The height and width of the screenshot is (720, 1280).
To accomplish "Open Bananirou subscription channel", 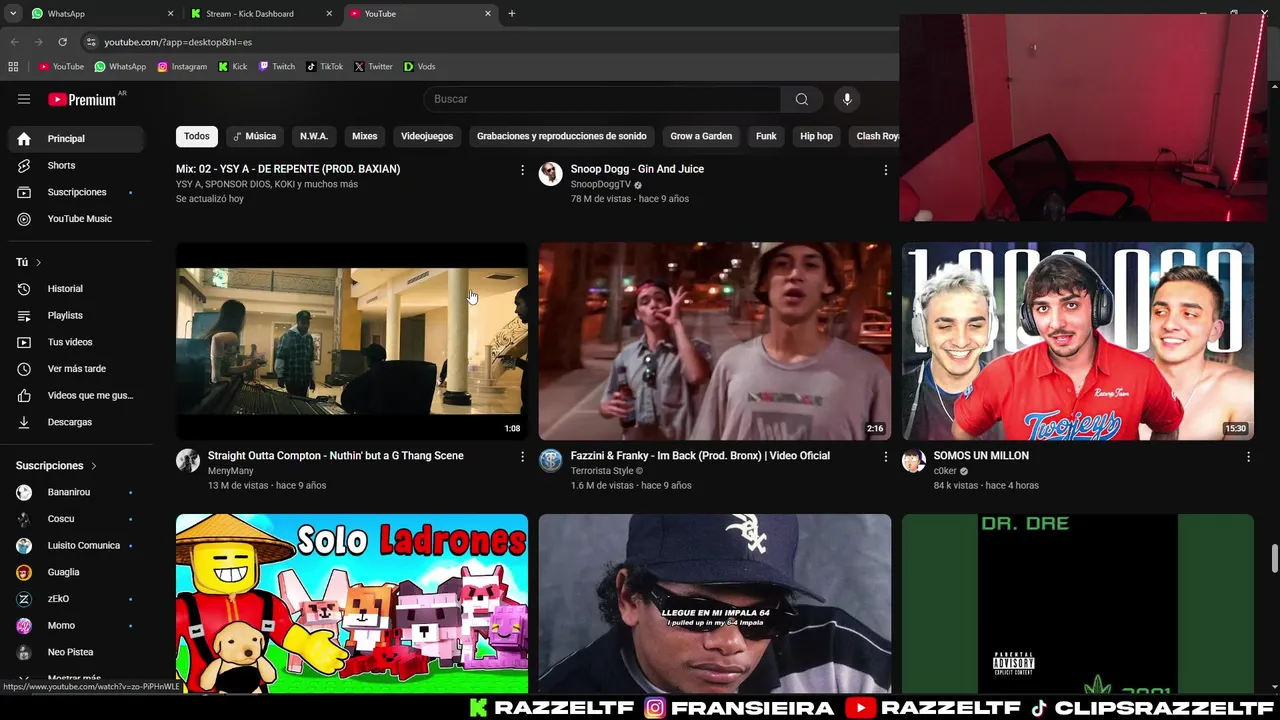I will point(76,493).
